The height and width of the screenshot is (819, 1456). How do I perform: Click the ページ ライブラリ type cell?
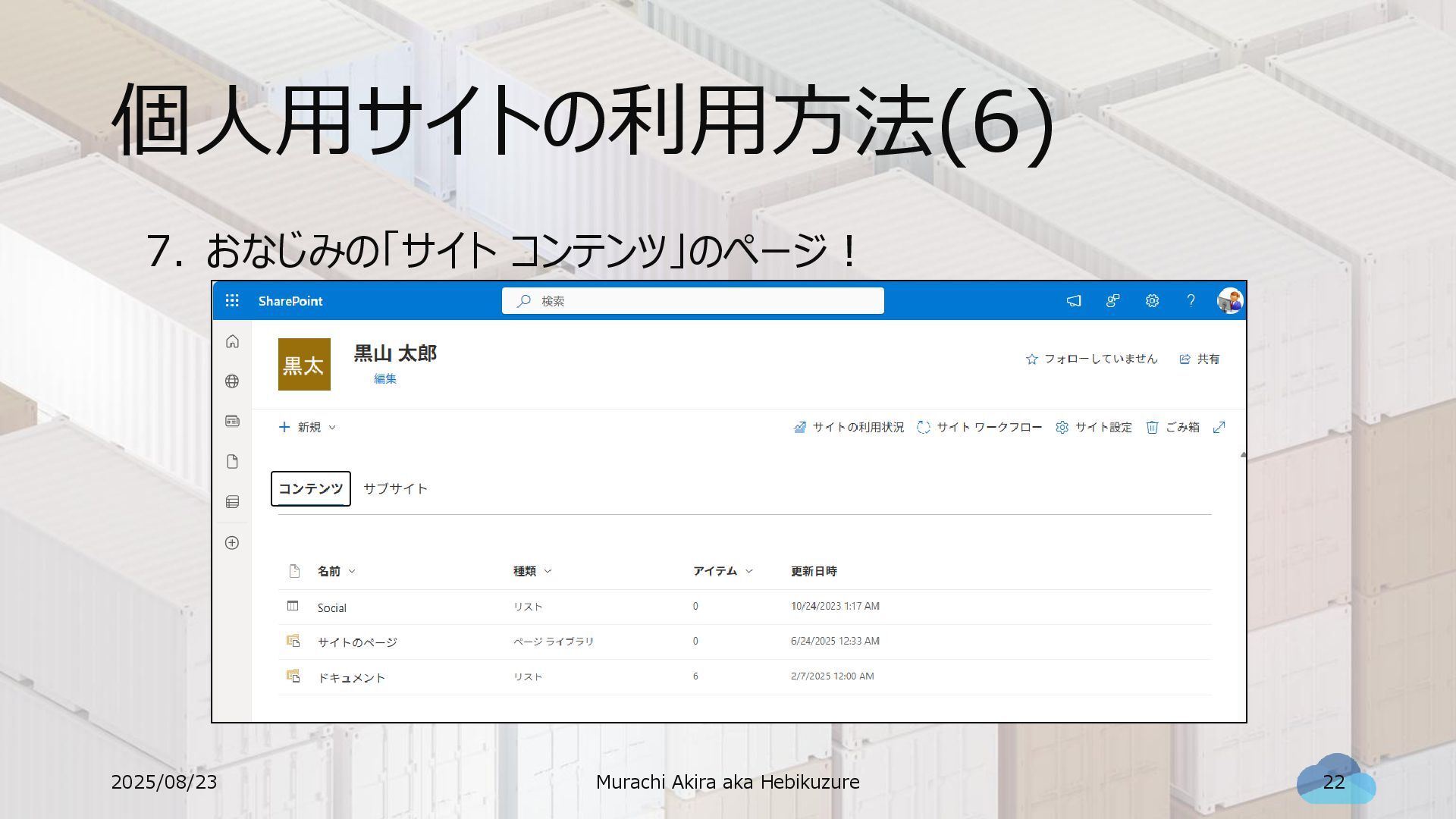coord(553,642)
